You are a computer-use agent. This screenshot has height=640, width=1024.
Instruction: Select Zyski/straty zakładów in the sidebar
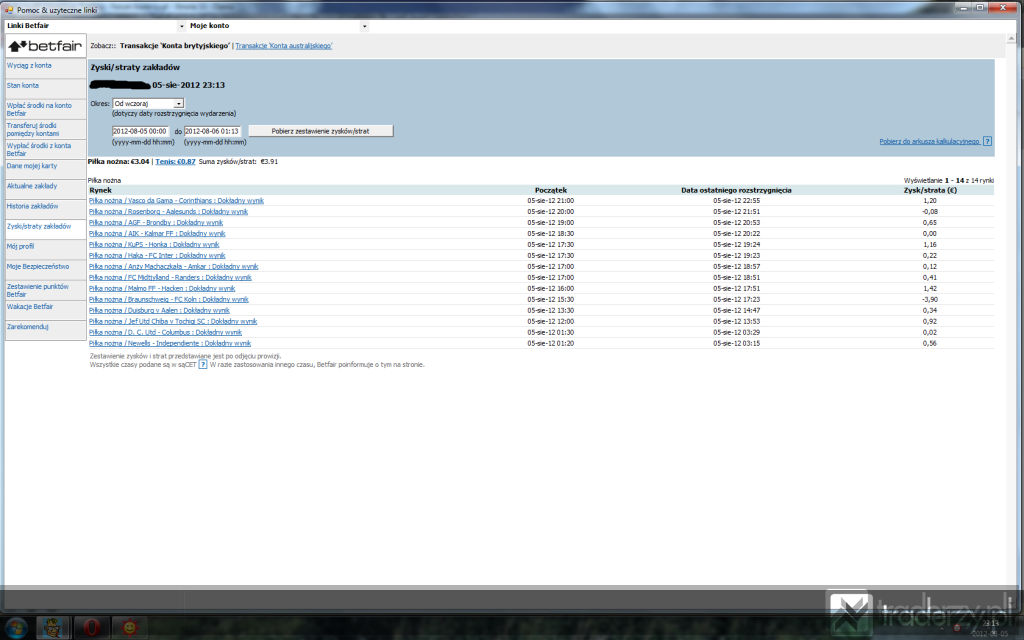click(39, 227)
